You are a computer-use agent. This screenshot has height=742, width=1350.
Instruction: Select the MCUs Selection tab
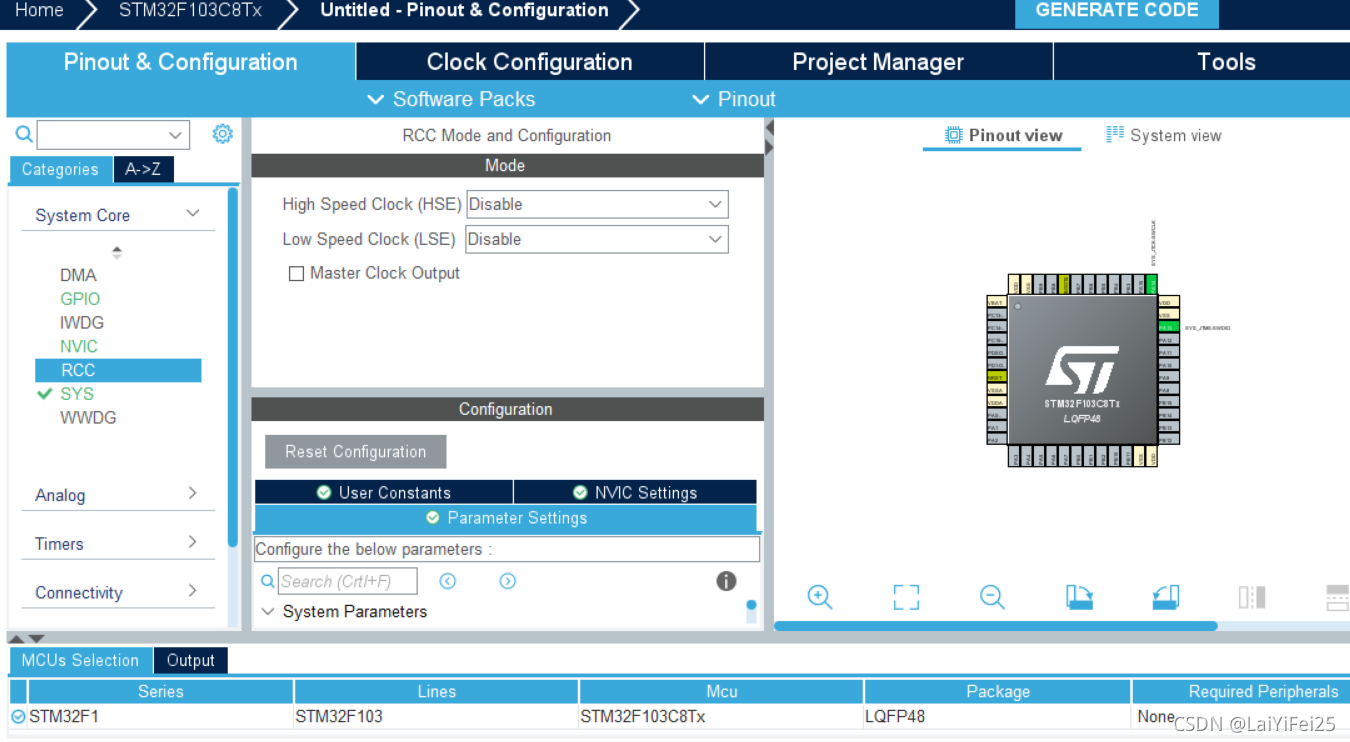pyautogui.click(x=80, y=660)
